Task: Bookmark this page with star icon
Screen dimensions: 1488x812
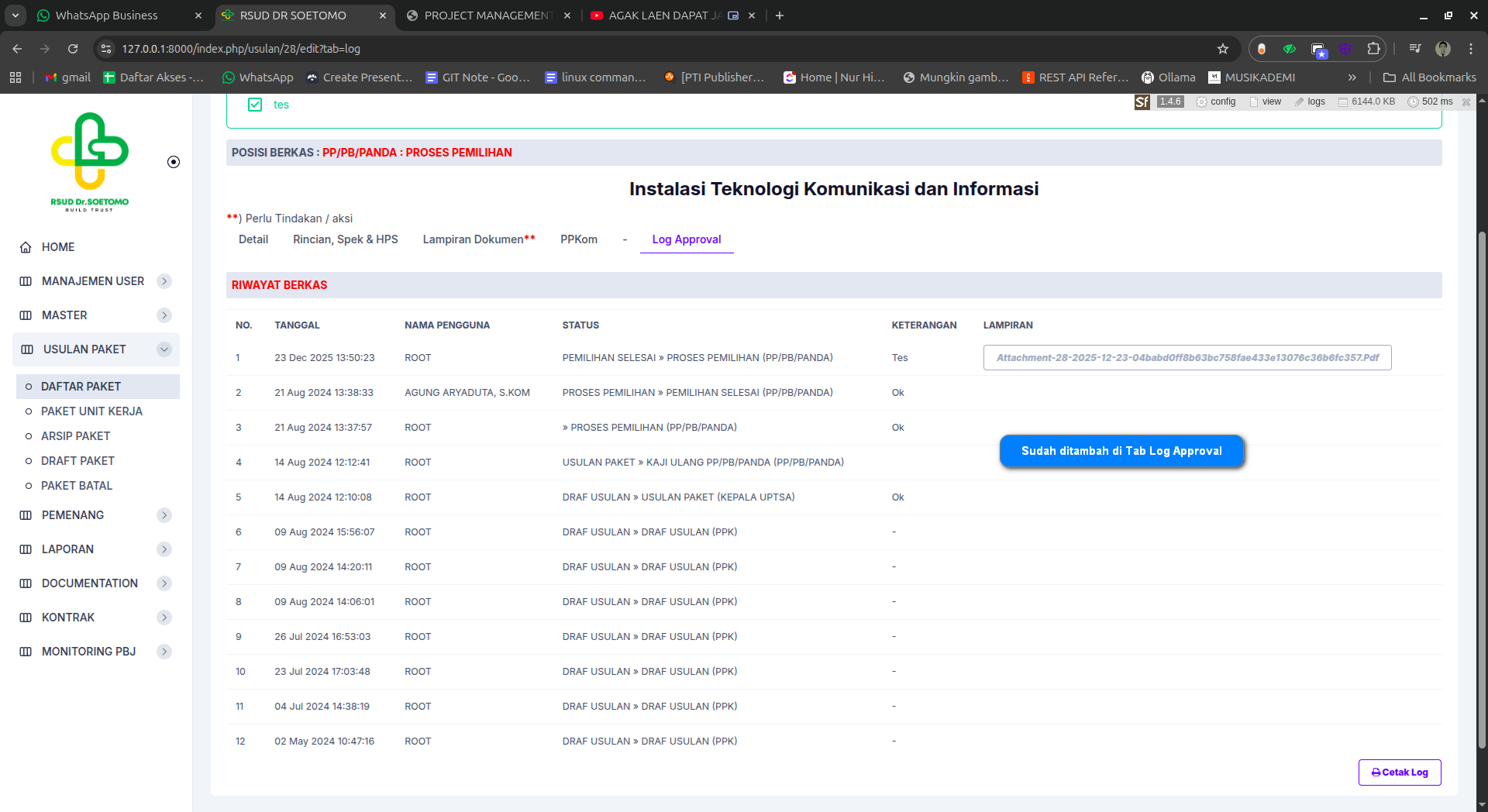Action: (x=1223, y=49)
